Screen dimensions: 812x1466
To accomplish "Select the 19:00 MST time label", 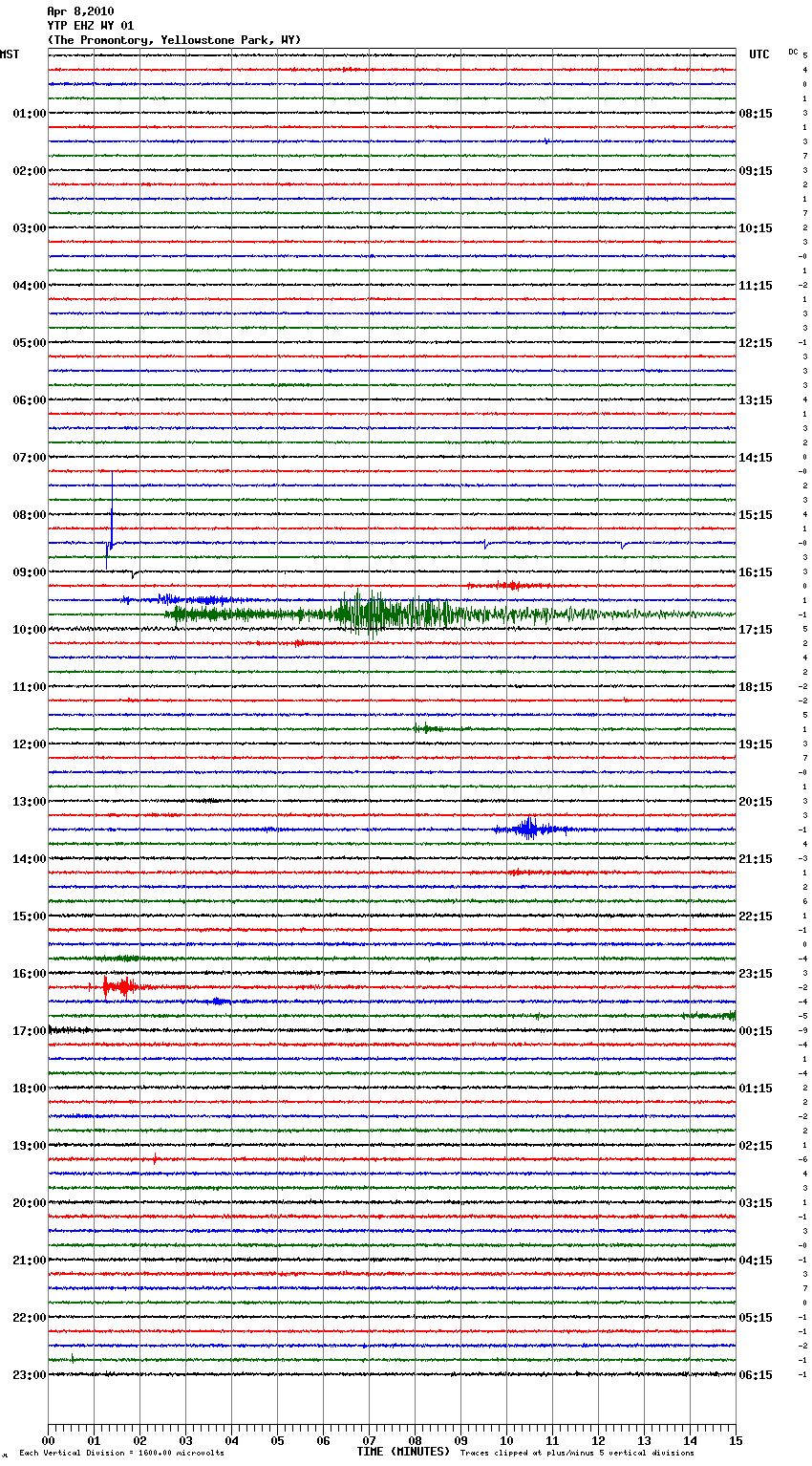I will (x=30, y=1146).
